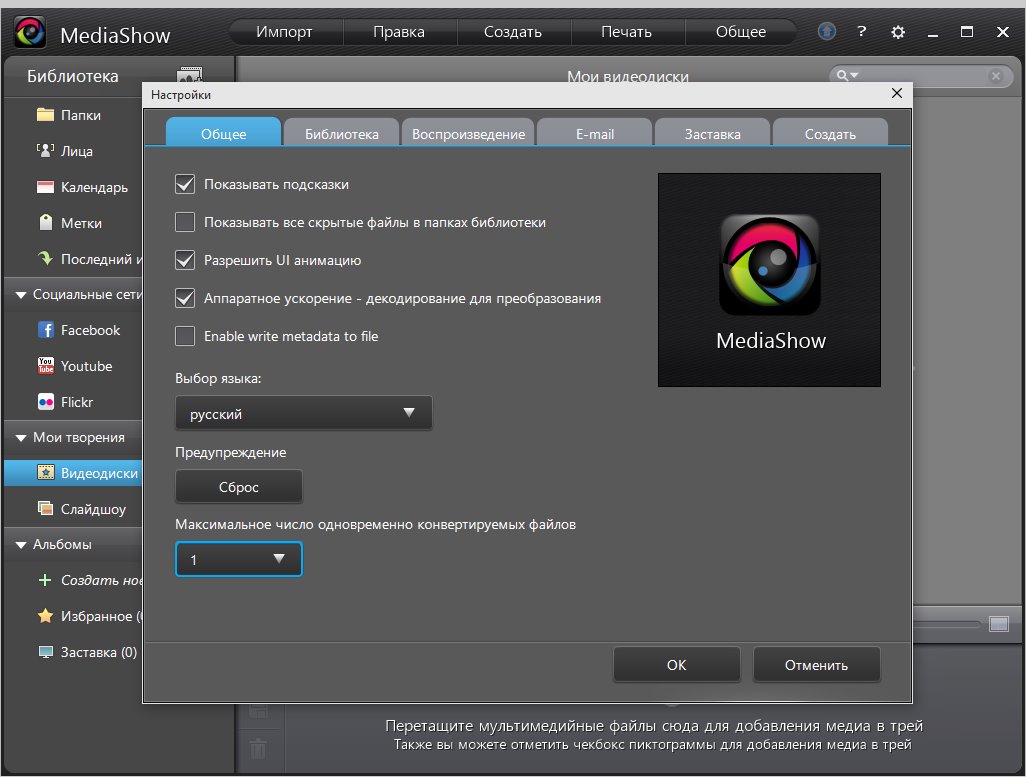Image resolution: width=1026 pixels, height=777 pixels.
Task: Open the Слайдшоу slideshow icon
Action: (x=45, y=509)
